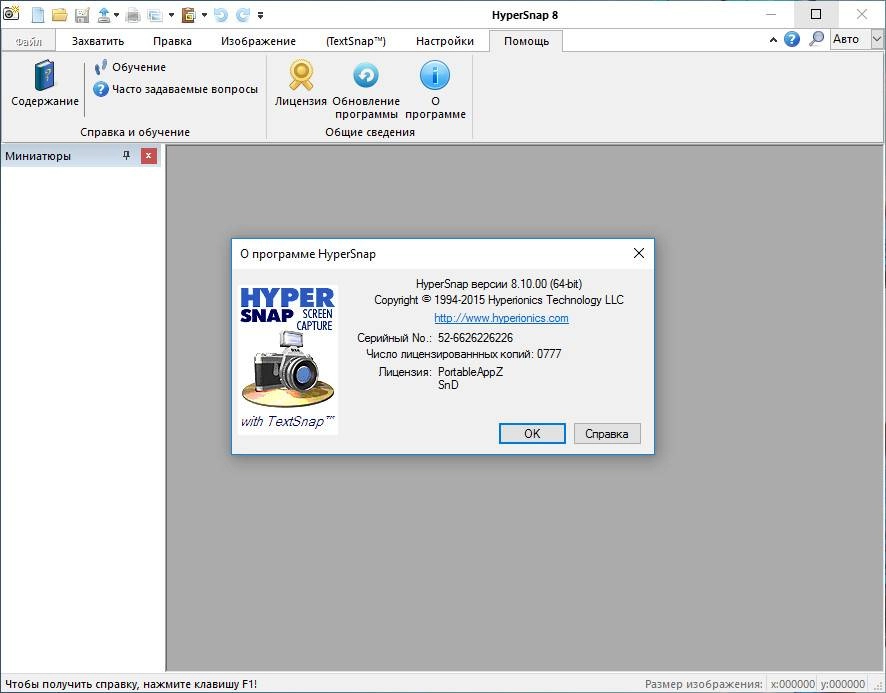Switch to the Захватить ribbon tab
Screen dimensions: 886x693
(98, 41)
